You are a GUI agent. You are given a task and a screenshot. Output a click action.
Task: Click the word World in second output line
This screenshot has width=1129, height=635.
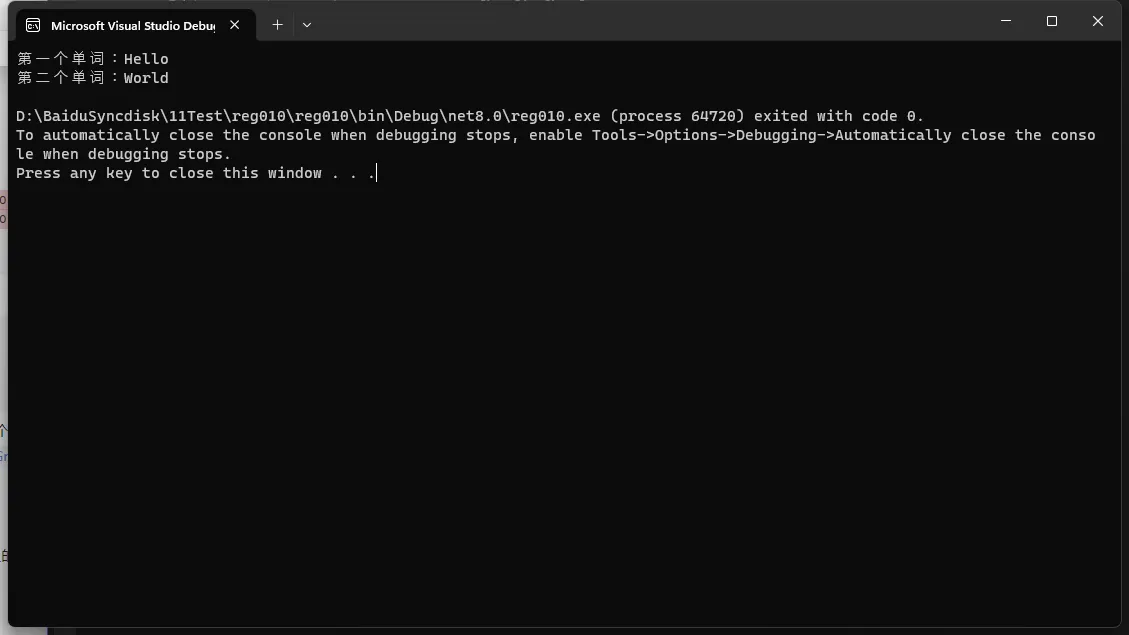click(146, 78)
